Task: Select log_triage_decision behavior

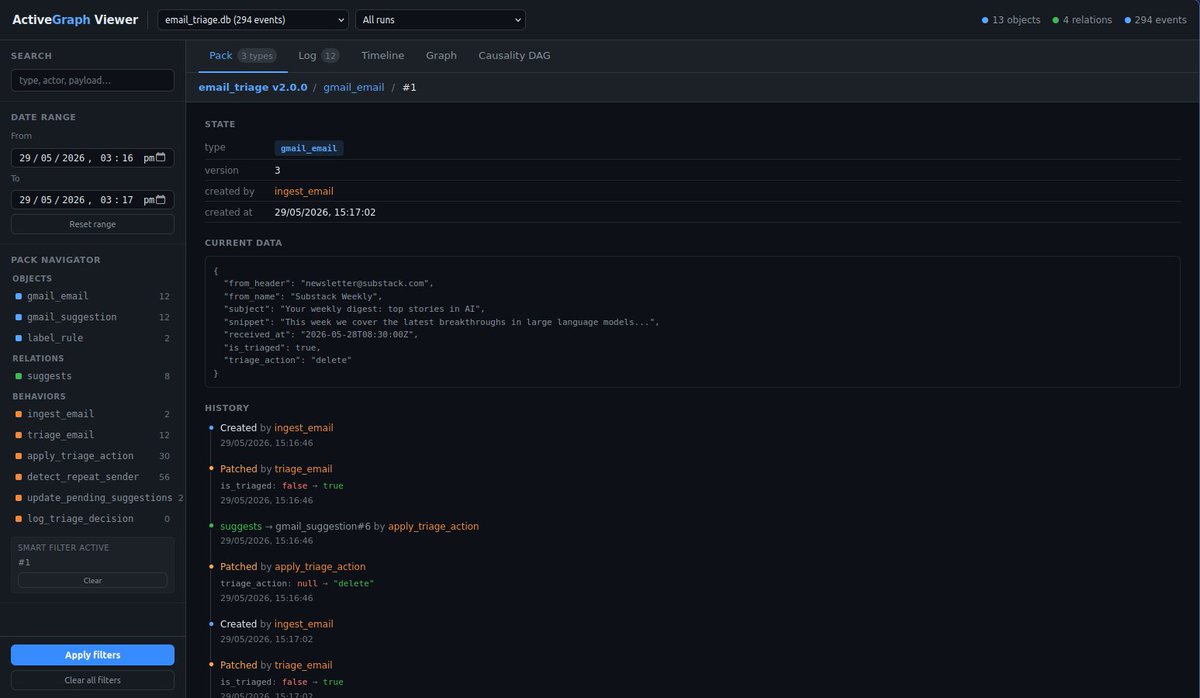Action: (x=93, y=519)
